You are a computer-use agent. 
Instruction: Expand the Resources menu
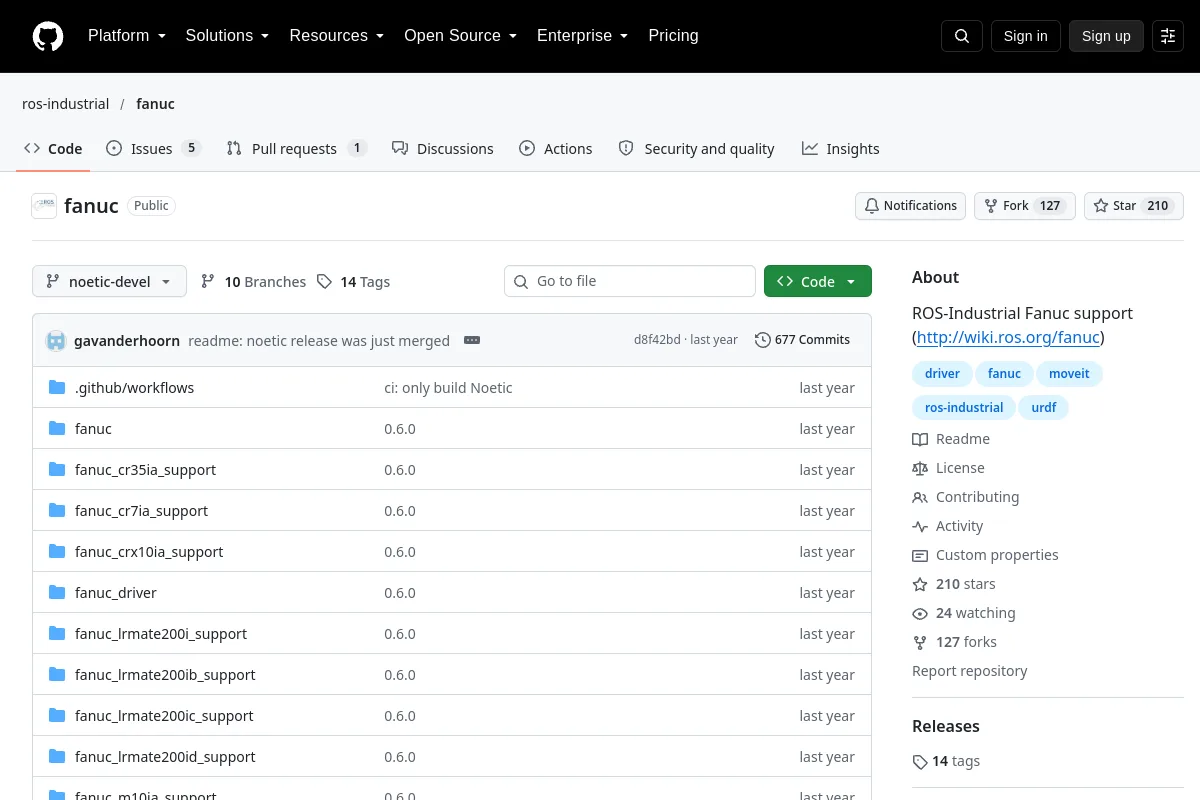337,36
